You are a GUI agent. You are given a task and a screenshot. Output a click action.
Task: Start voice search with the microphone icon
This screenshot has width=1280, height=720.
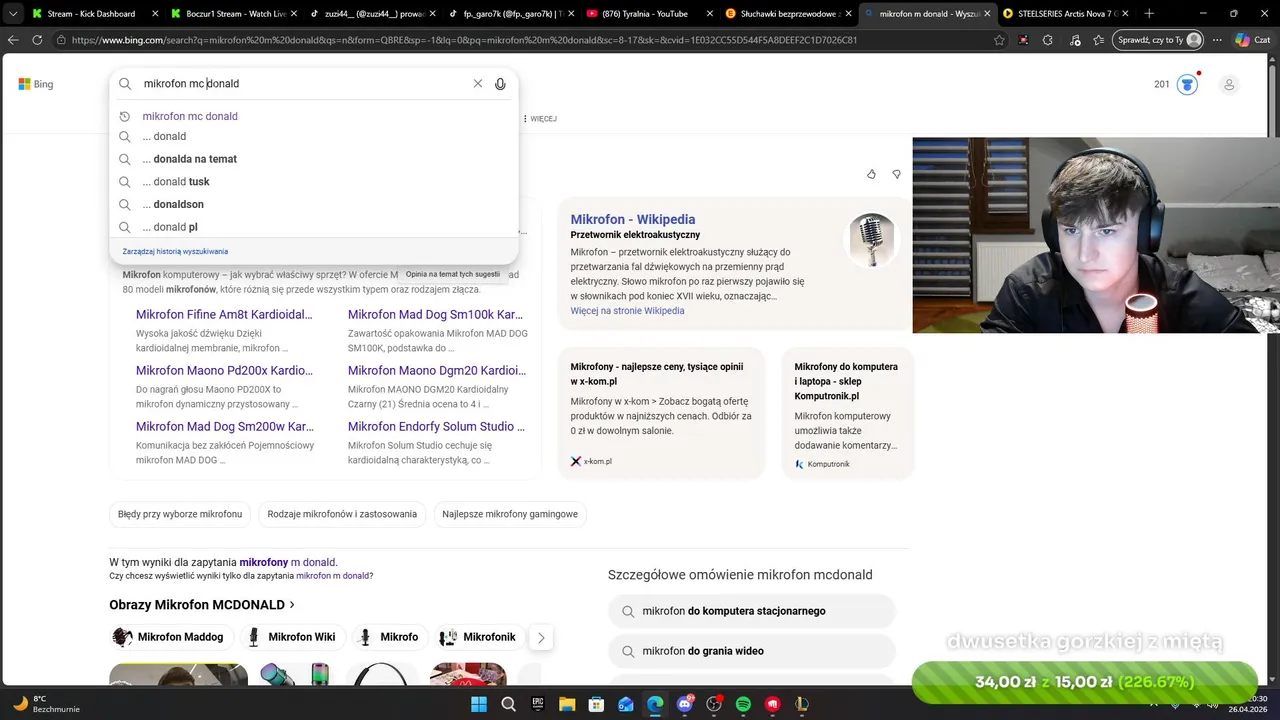500,84
